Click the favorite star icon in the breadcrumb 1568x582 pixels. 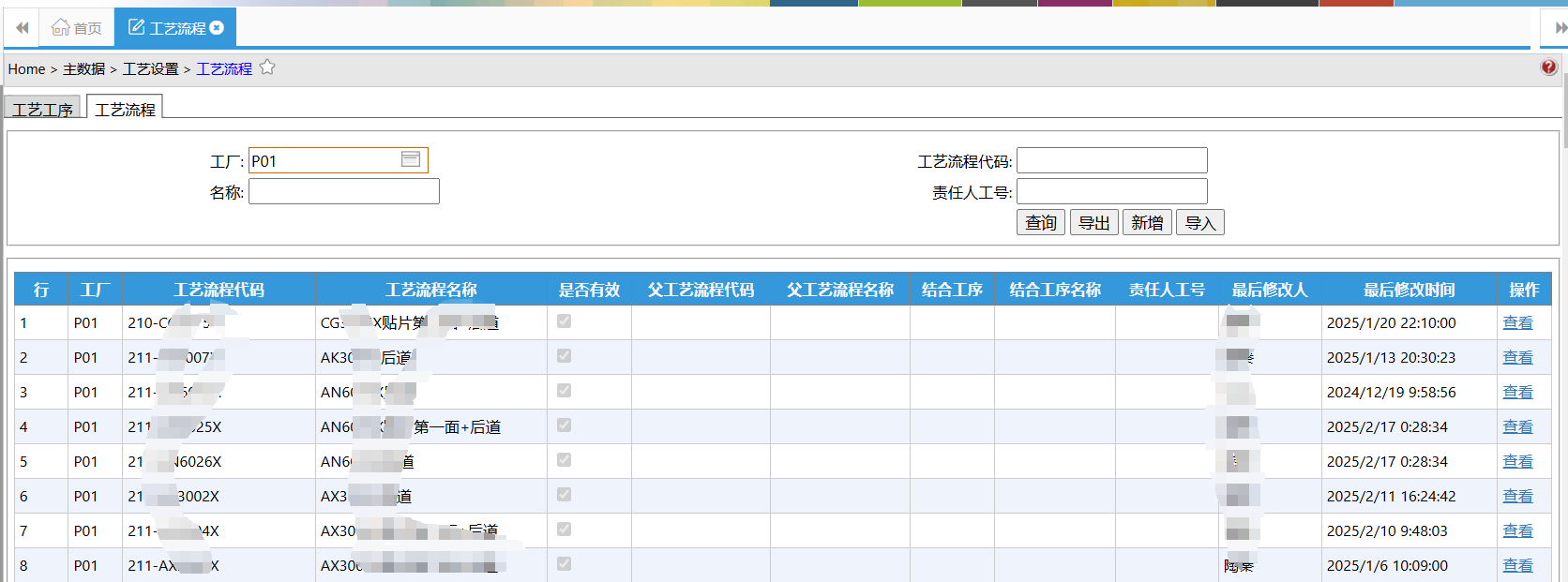[267, 67]
